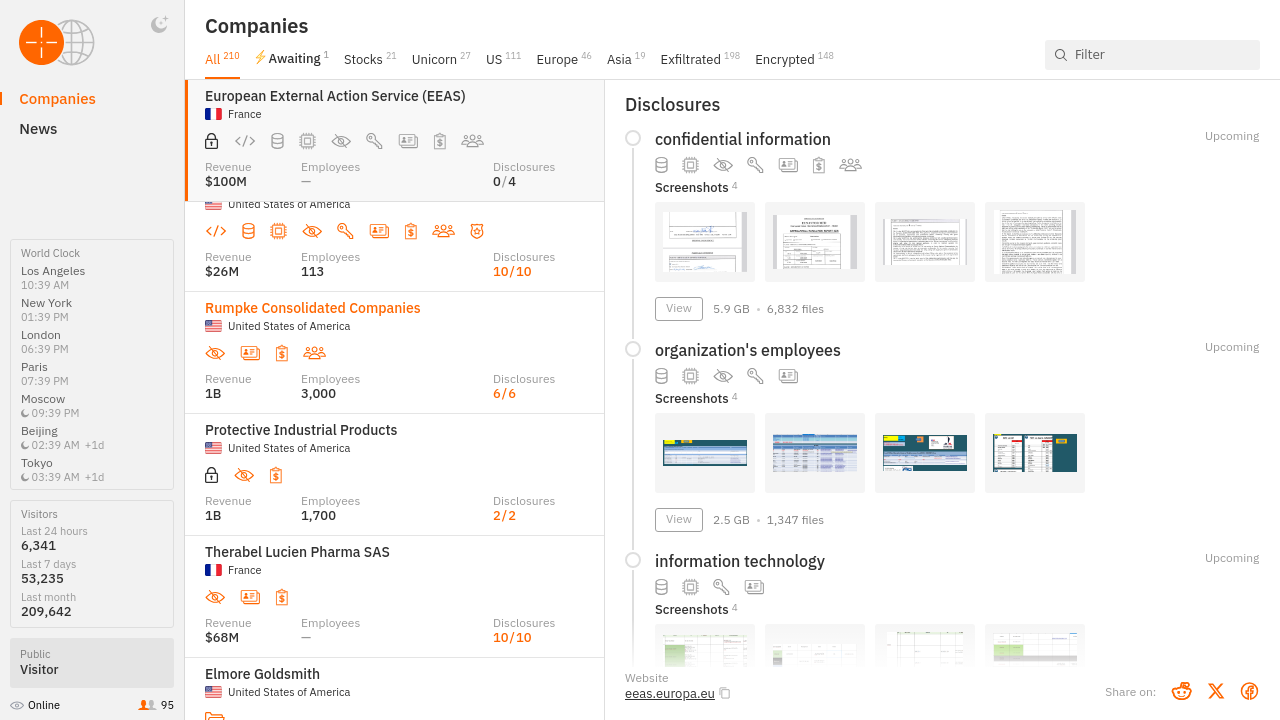
Task: Click the copy website URL icon
Action: pyautogui.click(x=725, y=694)
